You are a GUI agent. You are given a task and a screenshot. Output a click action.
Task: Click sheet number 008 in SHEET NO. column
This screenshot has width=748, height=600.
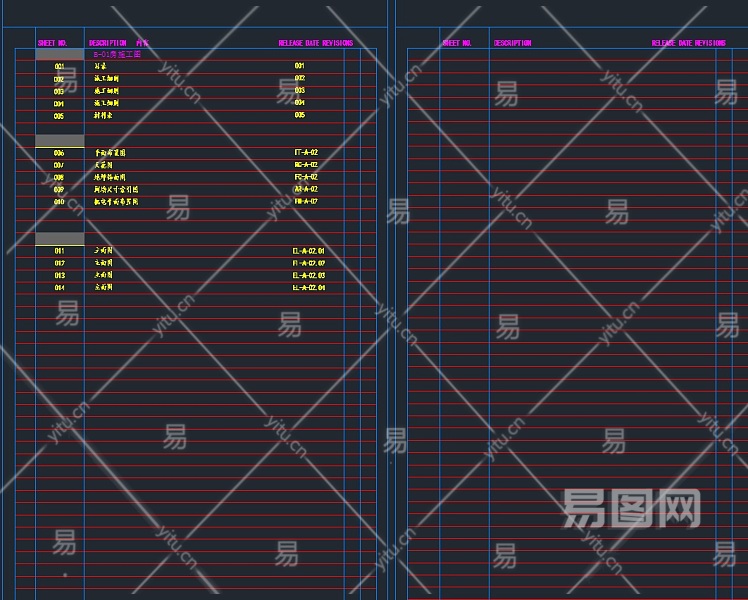[59, 177]
